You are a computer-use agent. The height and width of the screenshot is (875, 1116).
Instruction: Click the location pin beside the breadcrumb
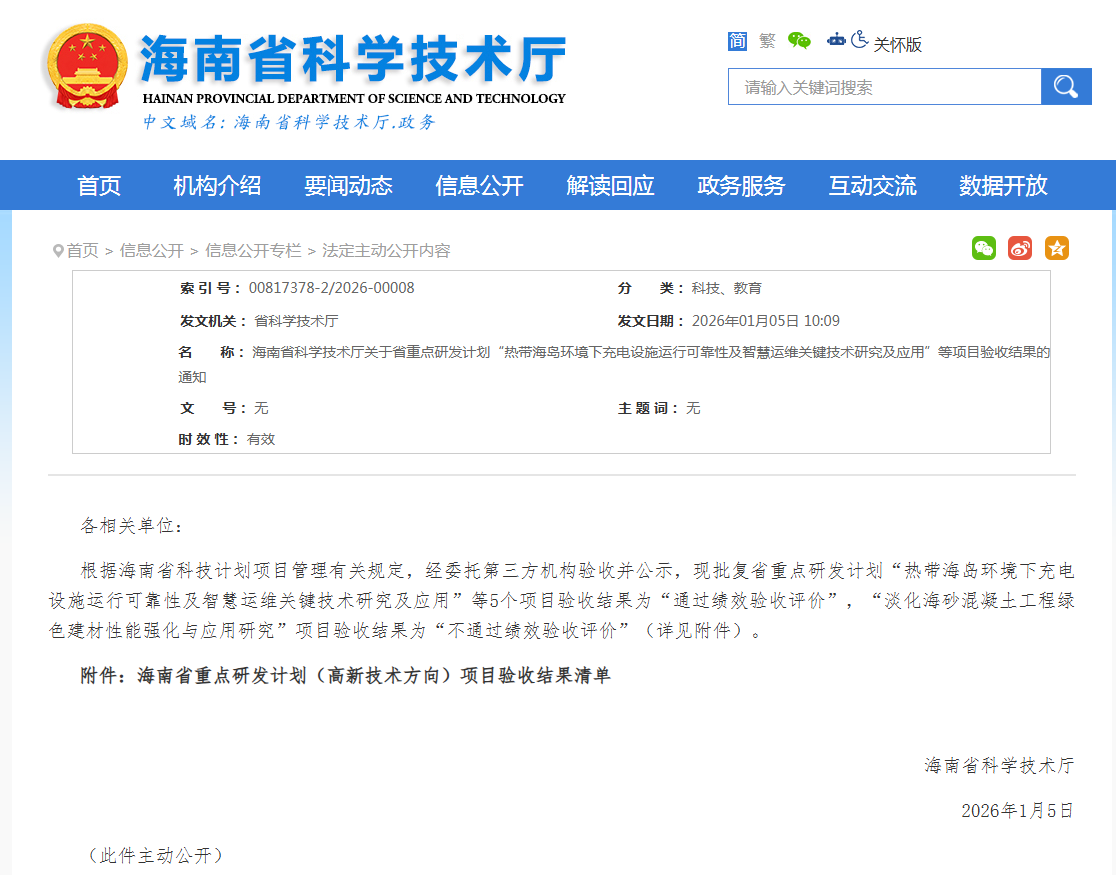(x=57, y=250)
